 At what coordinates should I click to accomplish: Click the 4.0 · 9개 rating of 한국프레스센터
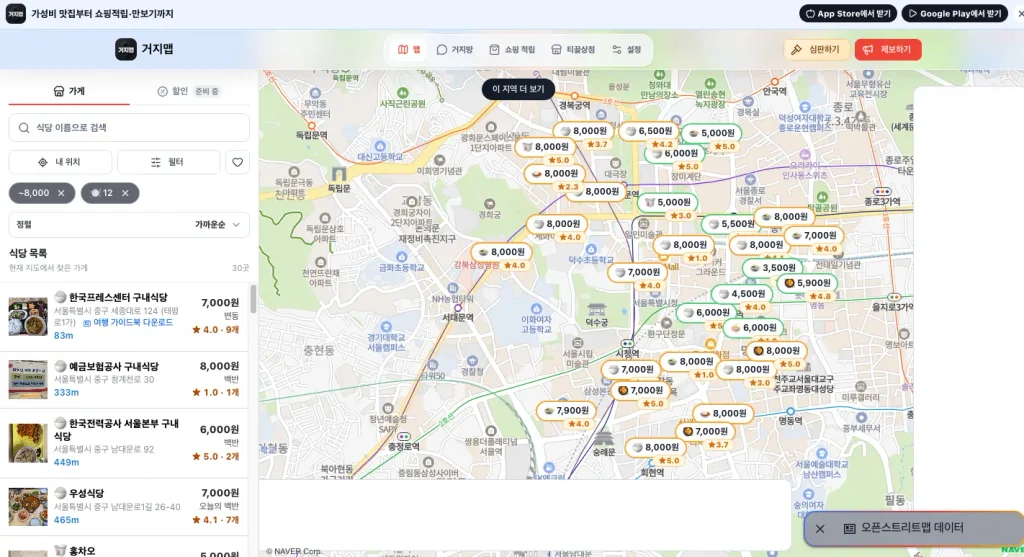tap(216, 330)
